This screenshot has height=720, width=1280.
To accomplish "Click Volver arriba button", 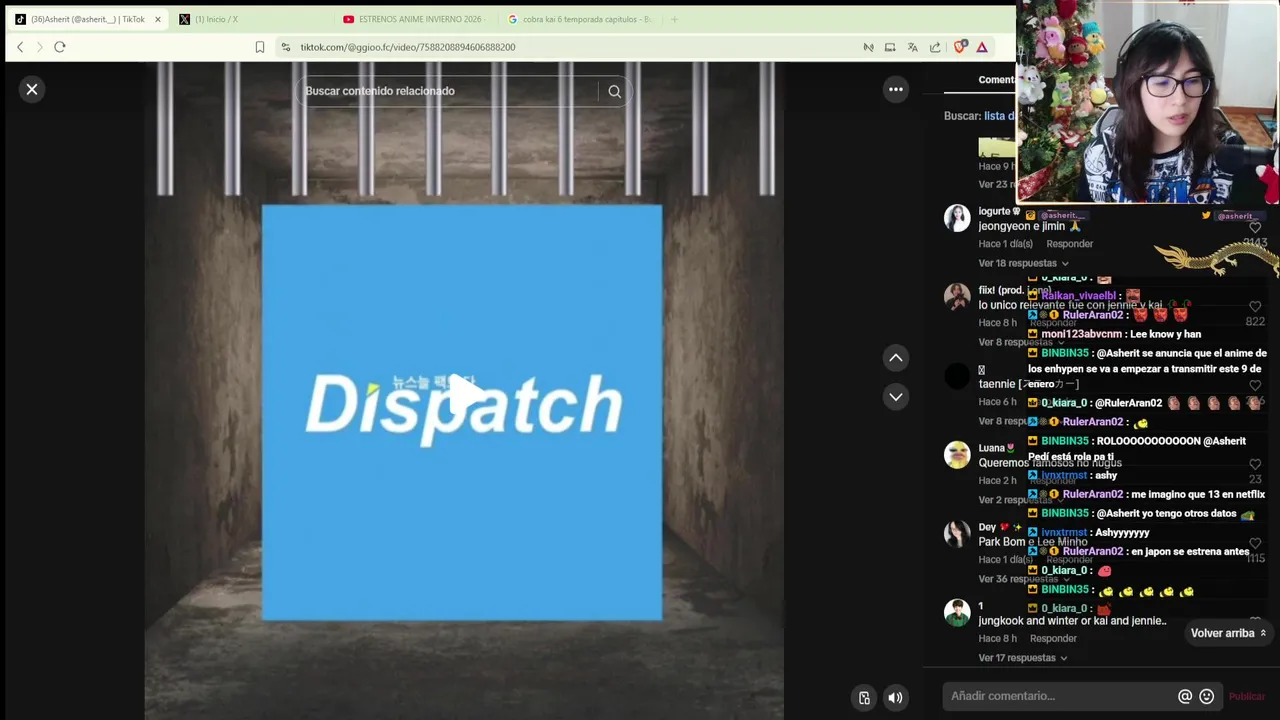I will pos(1228,633).
